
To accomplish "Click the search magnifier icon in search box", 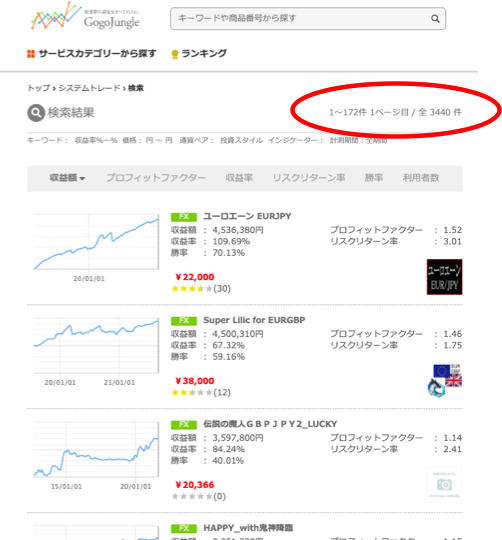I will point(435,19).
